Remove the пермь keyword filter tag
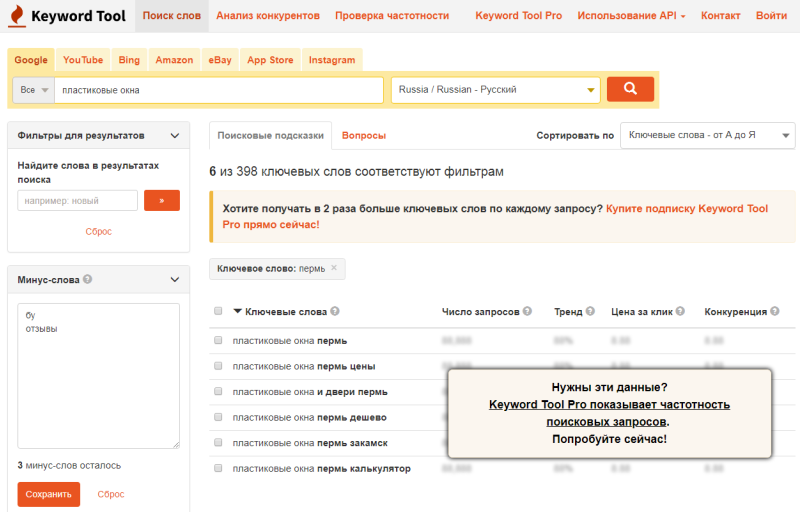Screen dimensions: 800x512 (334, 268)
